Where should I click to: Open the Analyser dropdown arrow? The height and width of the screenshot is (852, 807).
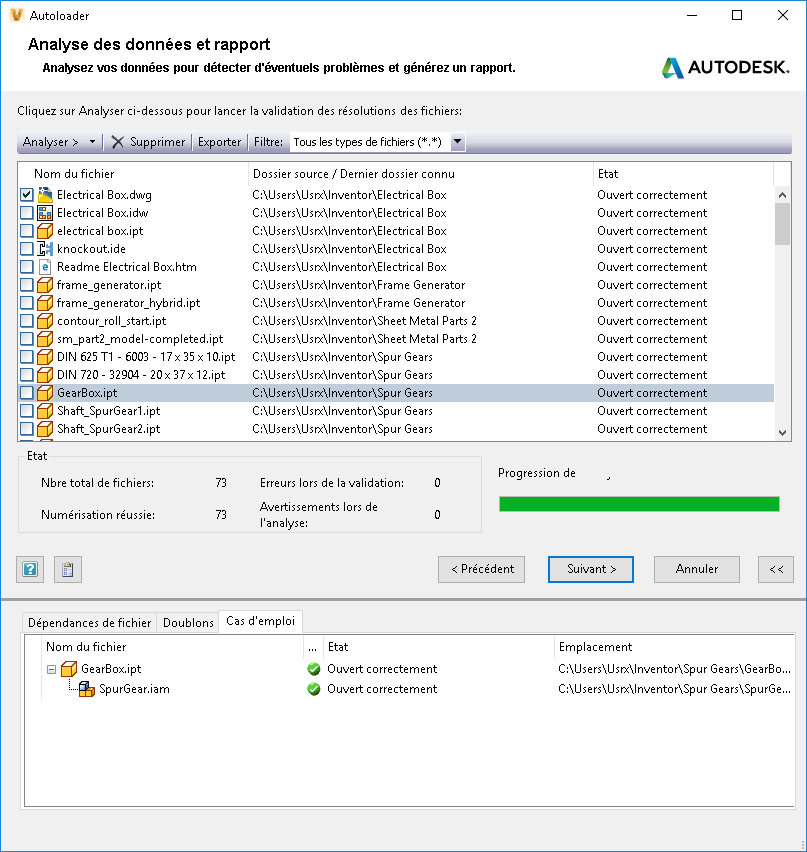[92, 142]
